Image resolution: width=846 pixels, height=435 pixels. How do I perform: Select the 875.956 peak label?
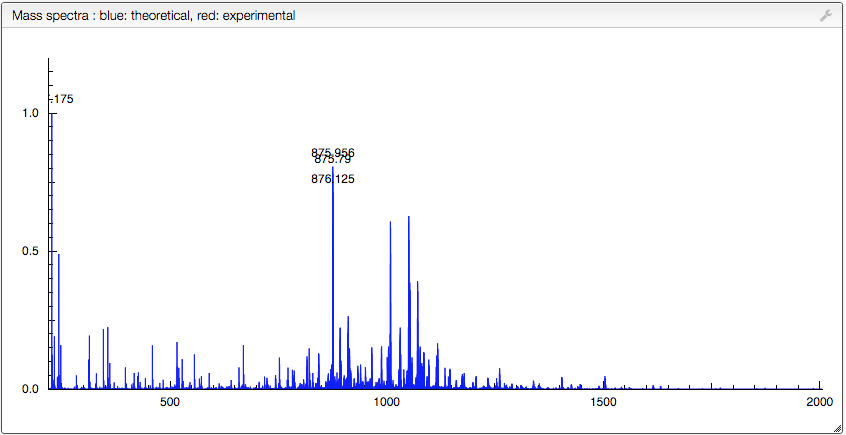pos(333,153)
